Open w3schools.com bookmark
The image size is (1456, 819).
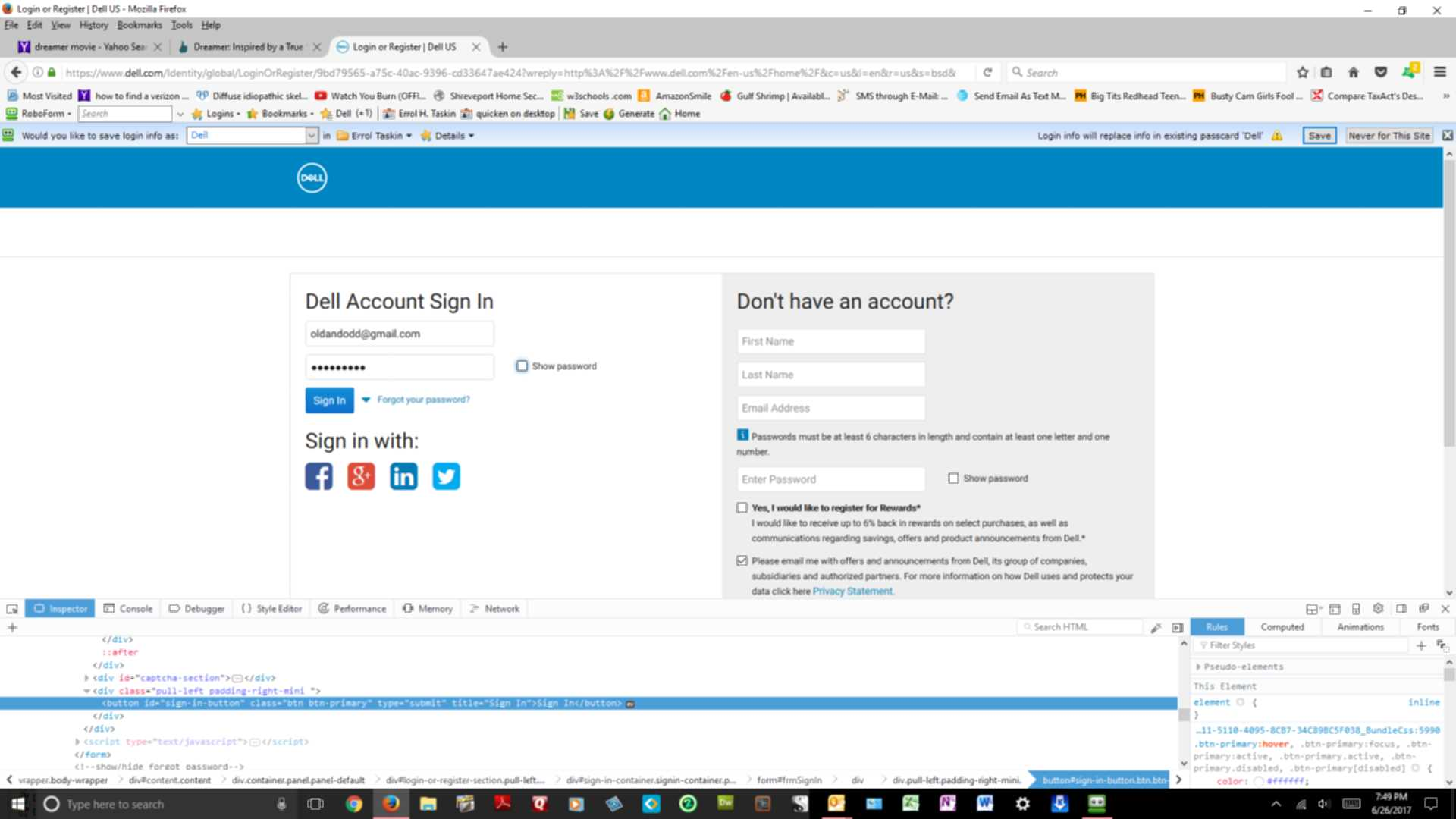point(591,96)
